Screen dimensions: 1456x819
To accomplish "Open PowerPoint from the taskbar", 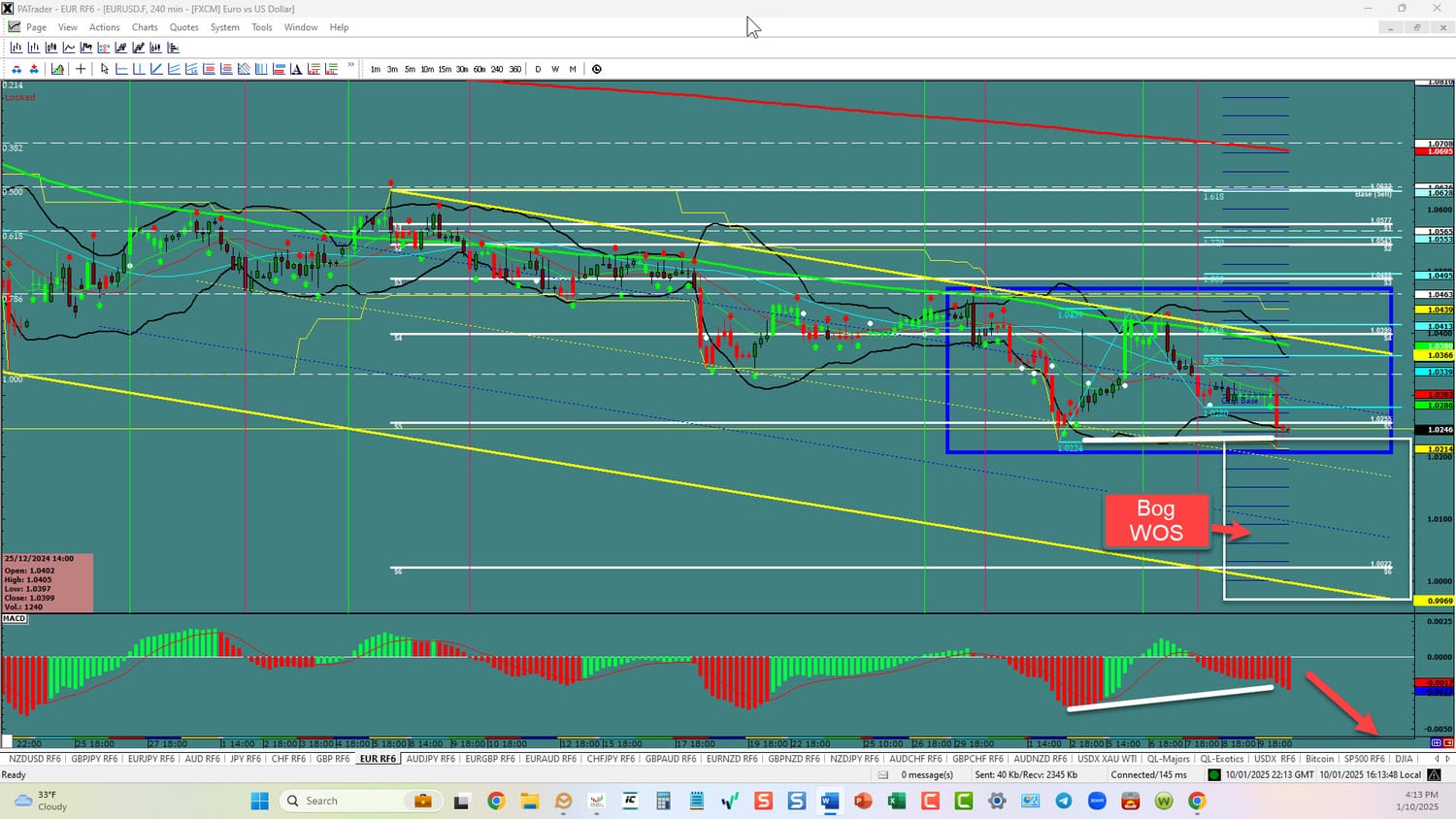I will coord(862,801).
